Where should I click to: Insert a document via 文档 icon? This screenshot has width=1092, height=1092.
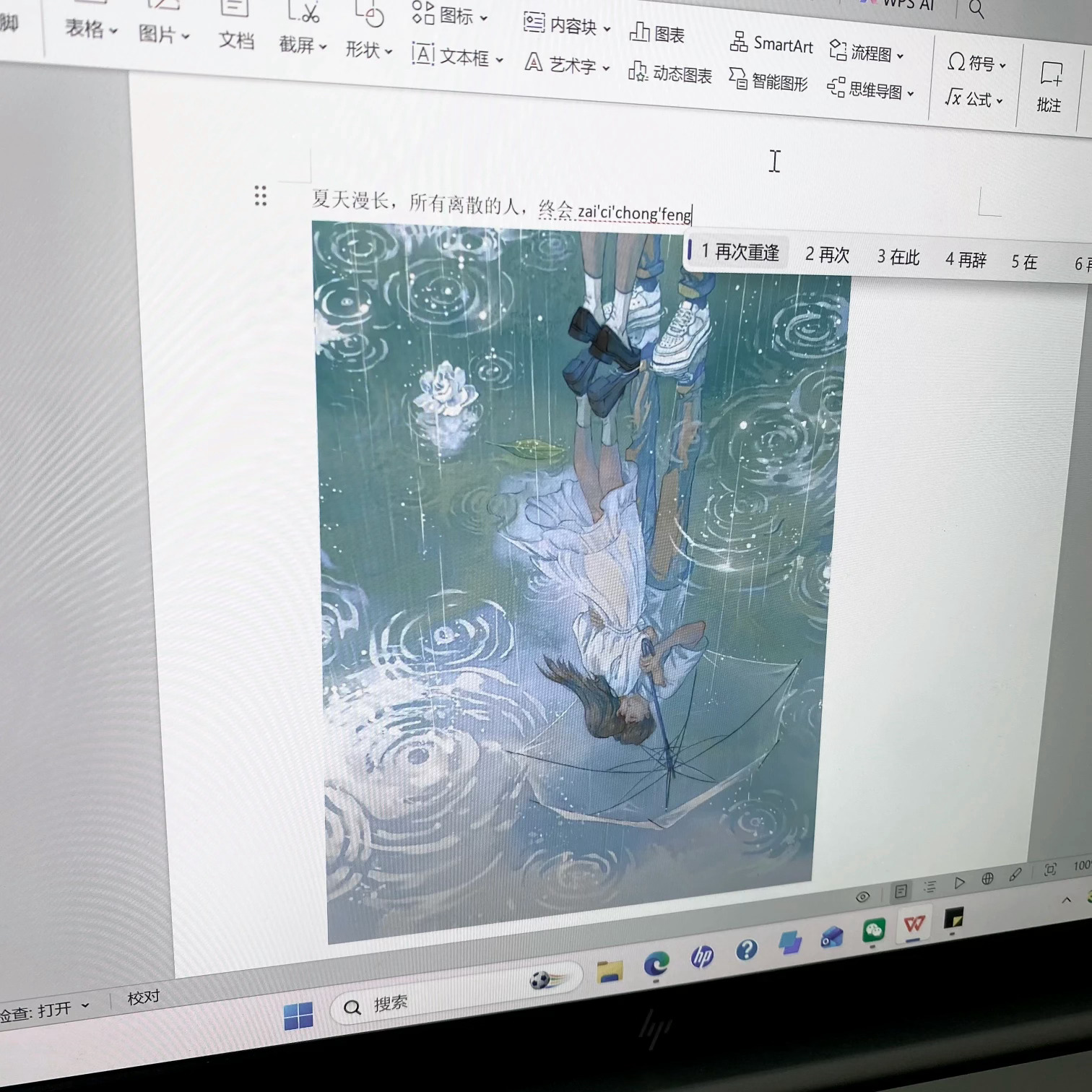pyautogui.click(x=235, y=25)
